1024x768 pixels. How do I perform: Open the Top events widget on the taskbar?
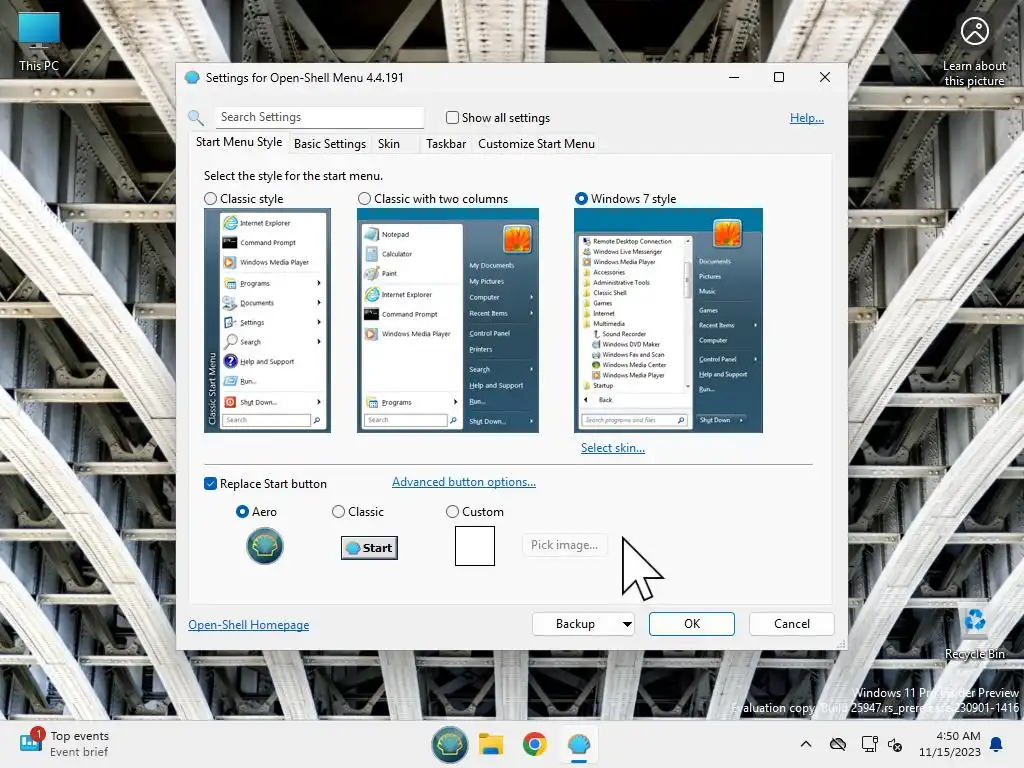64,744
